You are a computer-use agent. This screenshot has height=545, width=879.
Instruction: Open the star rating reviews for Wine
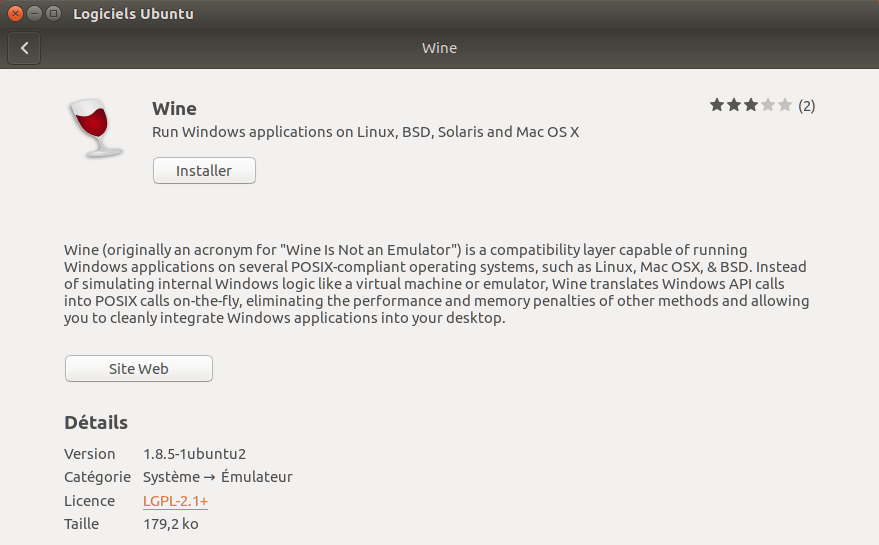750,105
